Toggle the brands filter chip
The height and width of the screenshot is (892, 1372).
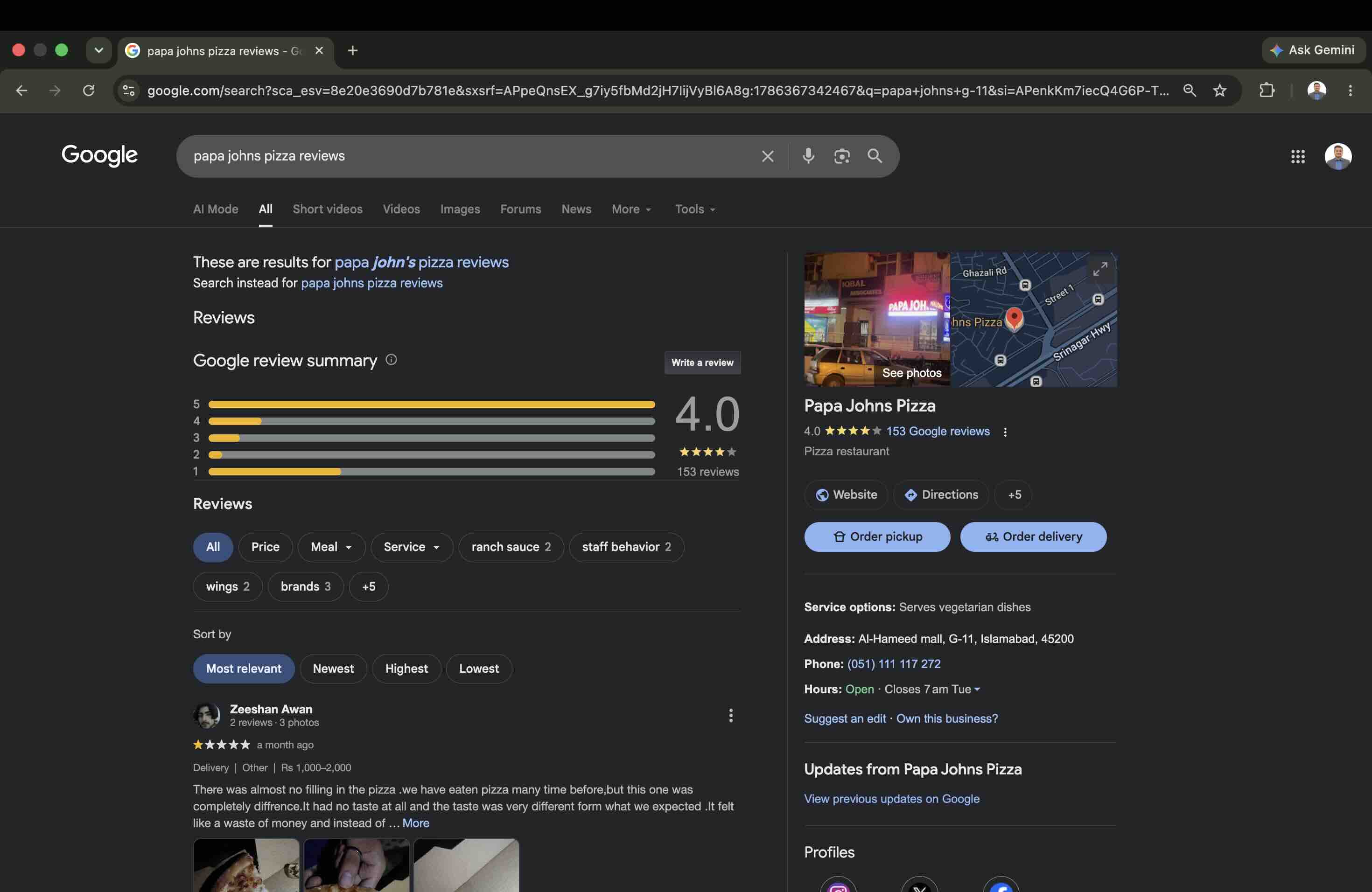pos(306,586)
